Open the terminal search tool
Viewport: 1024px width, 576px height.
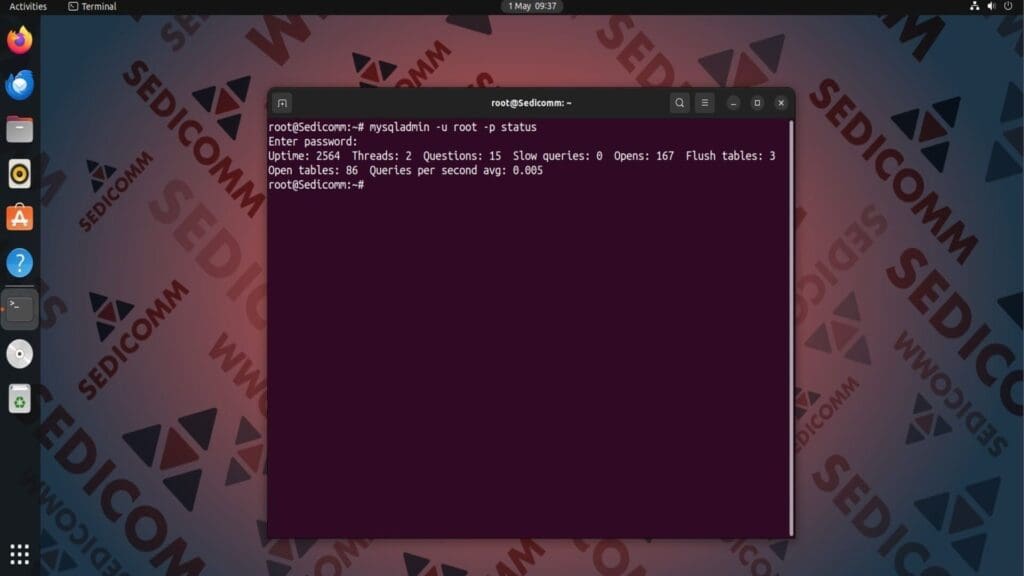coord(679,103)
